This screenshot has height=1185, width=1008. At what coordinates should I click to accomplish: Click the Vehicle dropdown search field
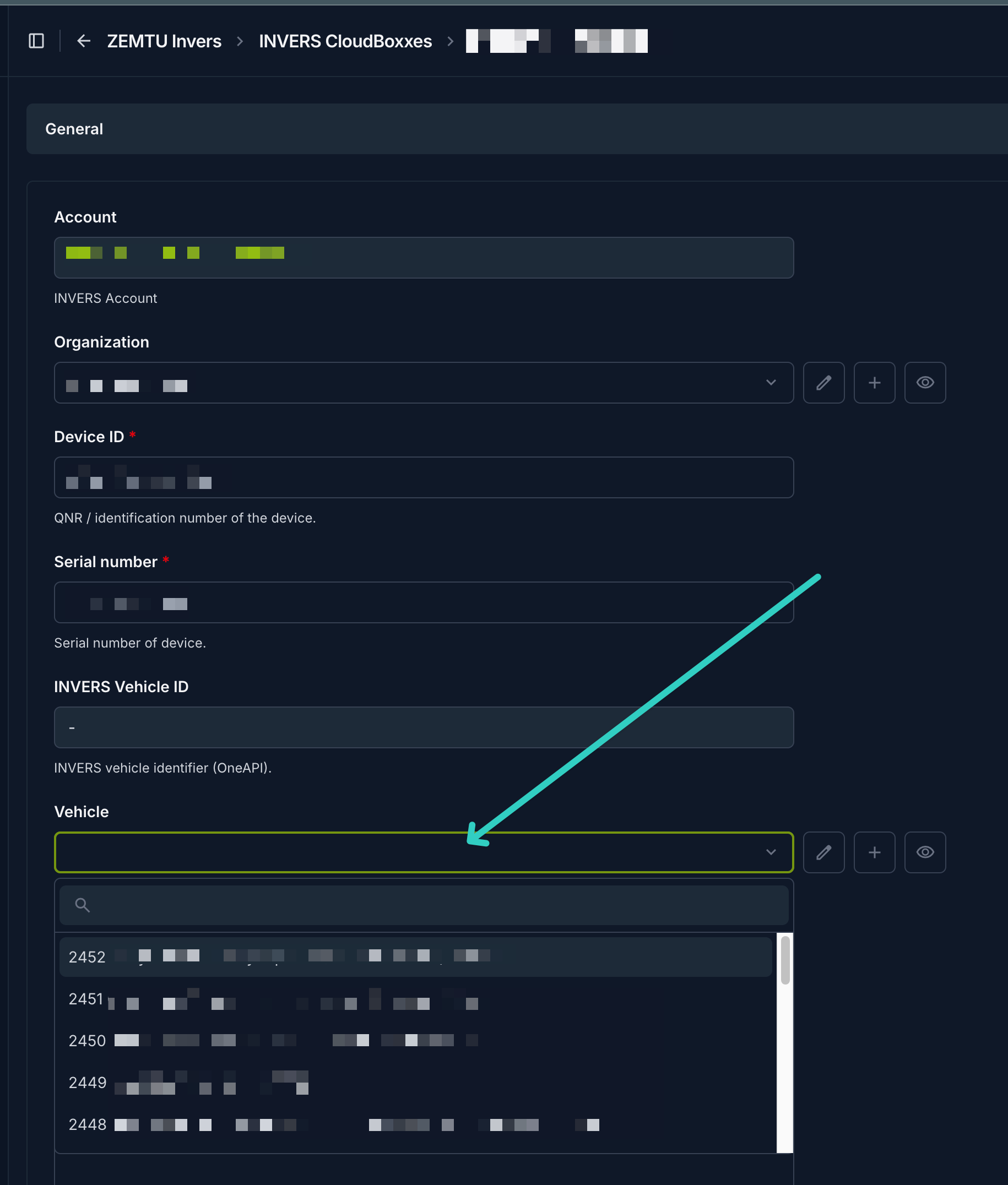(x=424, y=906)
